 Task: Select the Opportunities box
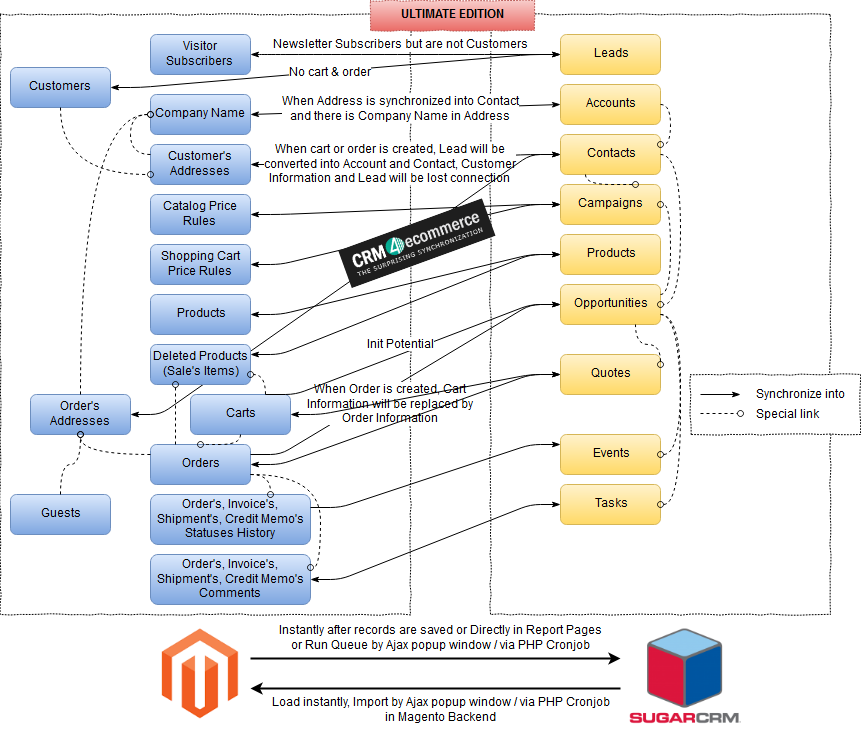pos(610,304)
